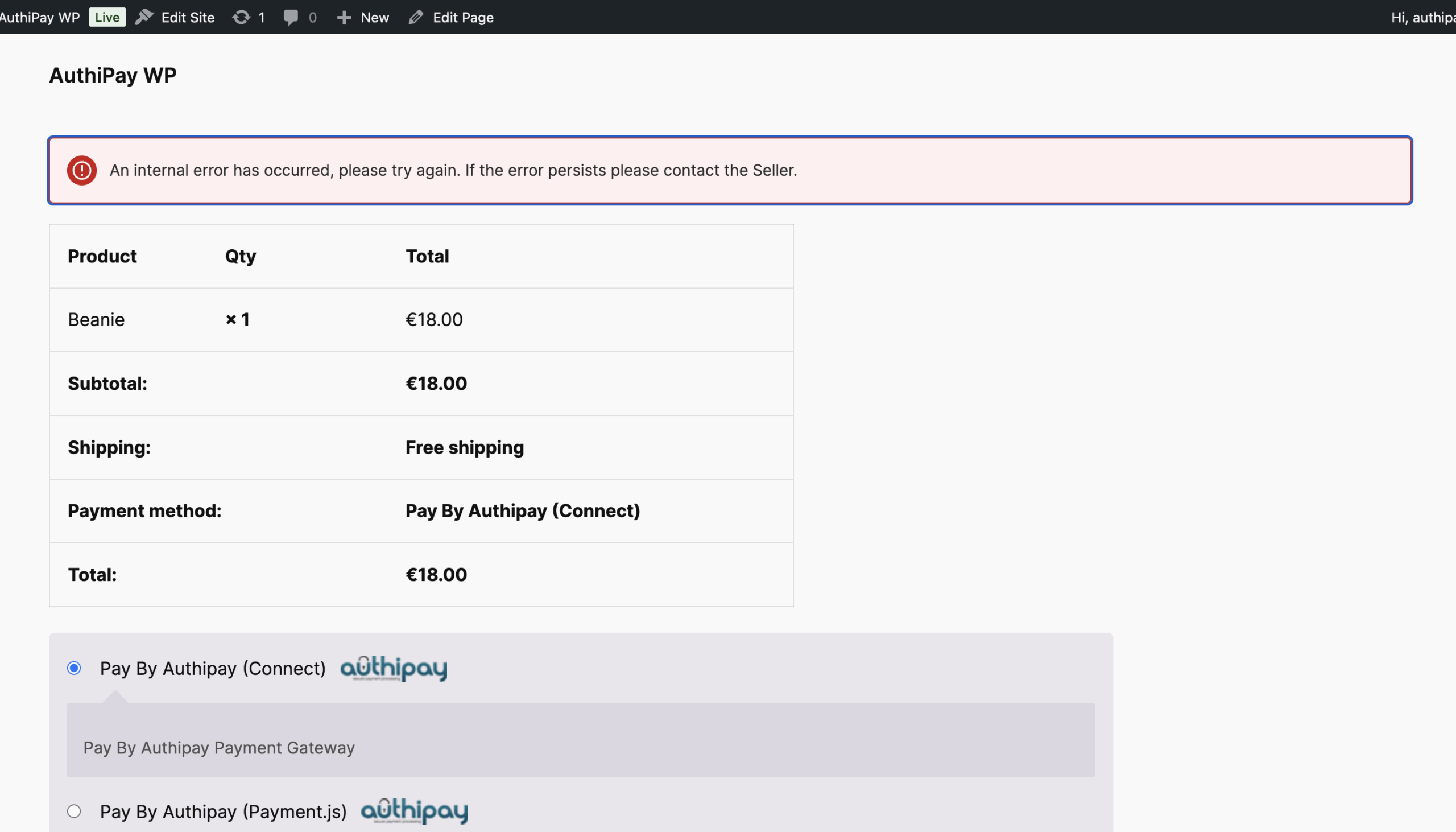This screenshot has height=832, width=1456.
Task: Open the Hi, authipay account menu
Action: pyautogui.click(x=1424, y=17)
